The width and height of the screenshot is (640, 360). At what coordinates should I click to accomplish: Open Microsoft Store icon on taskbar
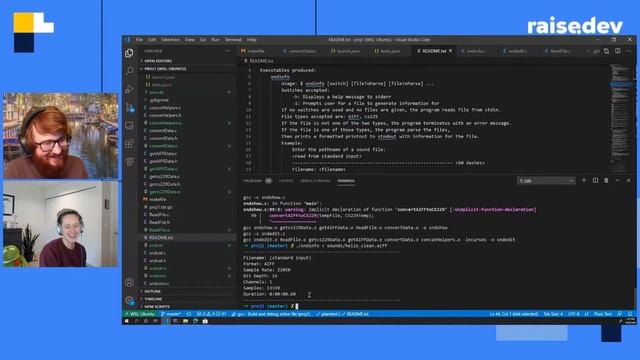click(205, 321)
